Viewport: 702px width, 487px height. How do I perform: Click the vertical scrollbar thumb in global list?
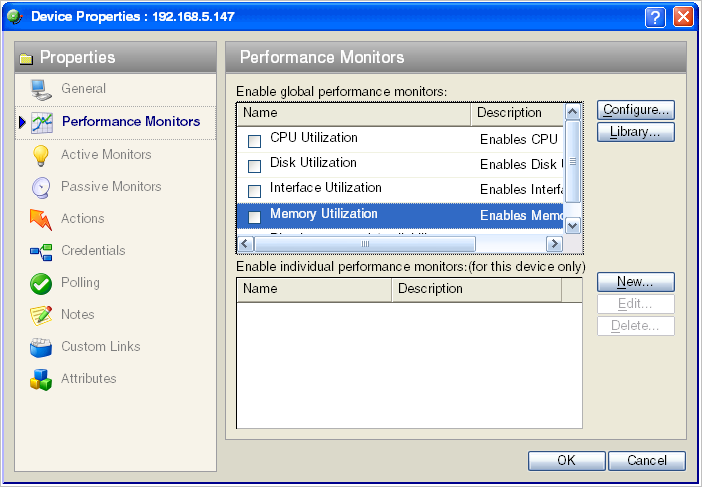pos(573,162)
